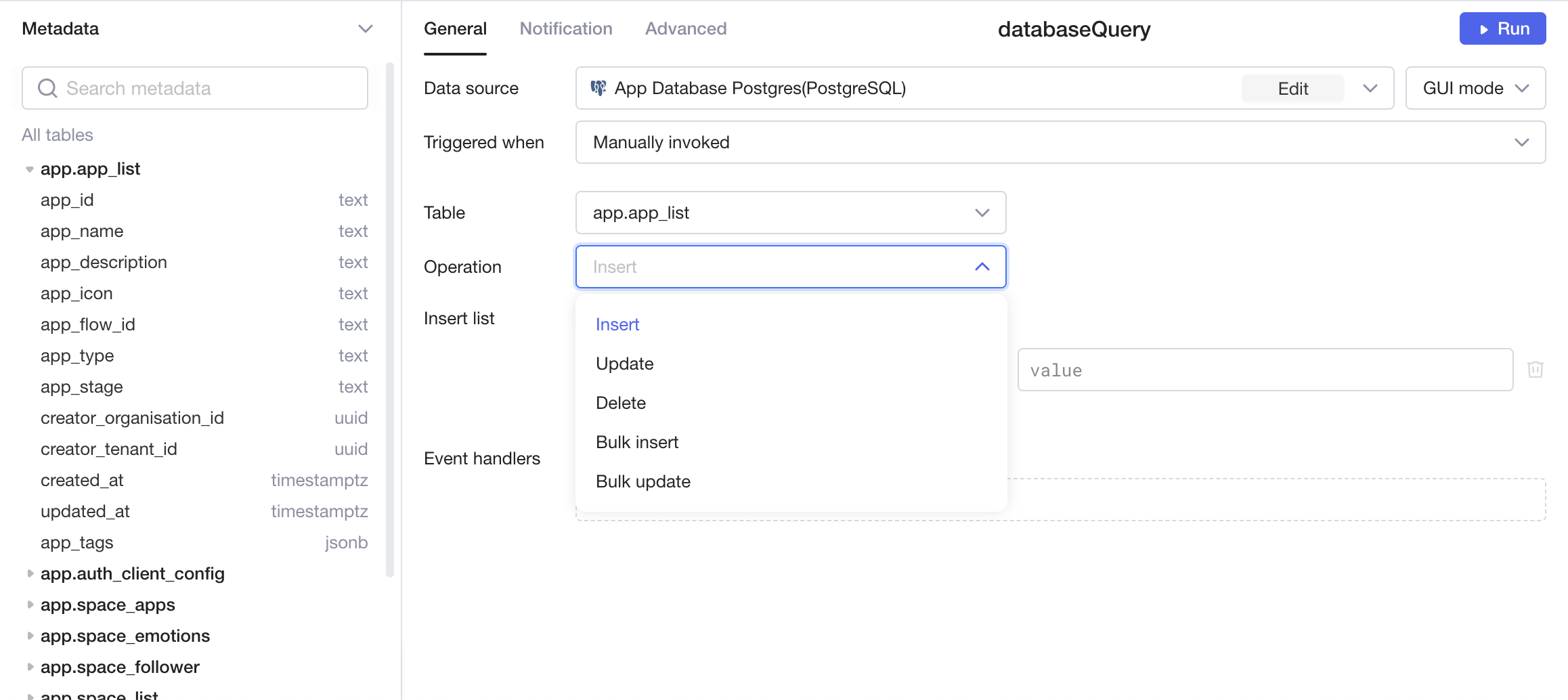Collapse the Metadata panel chevron

coord(365,28)
